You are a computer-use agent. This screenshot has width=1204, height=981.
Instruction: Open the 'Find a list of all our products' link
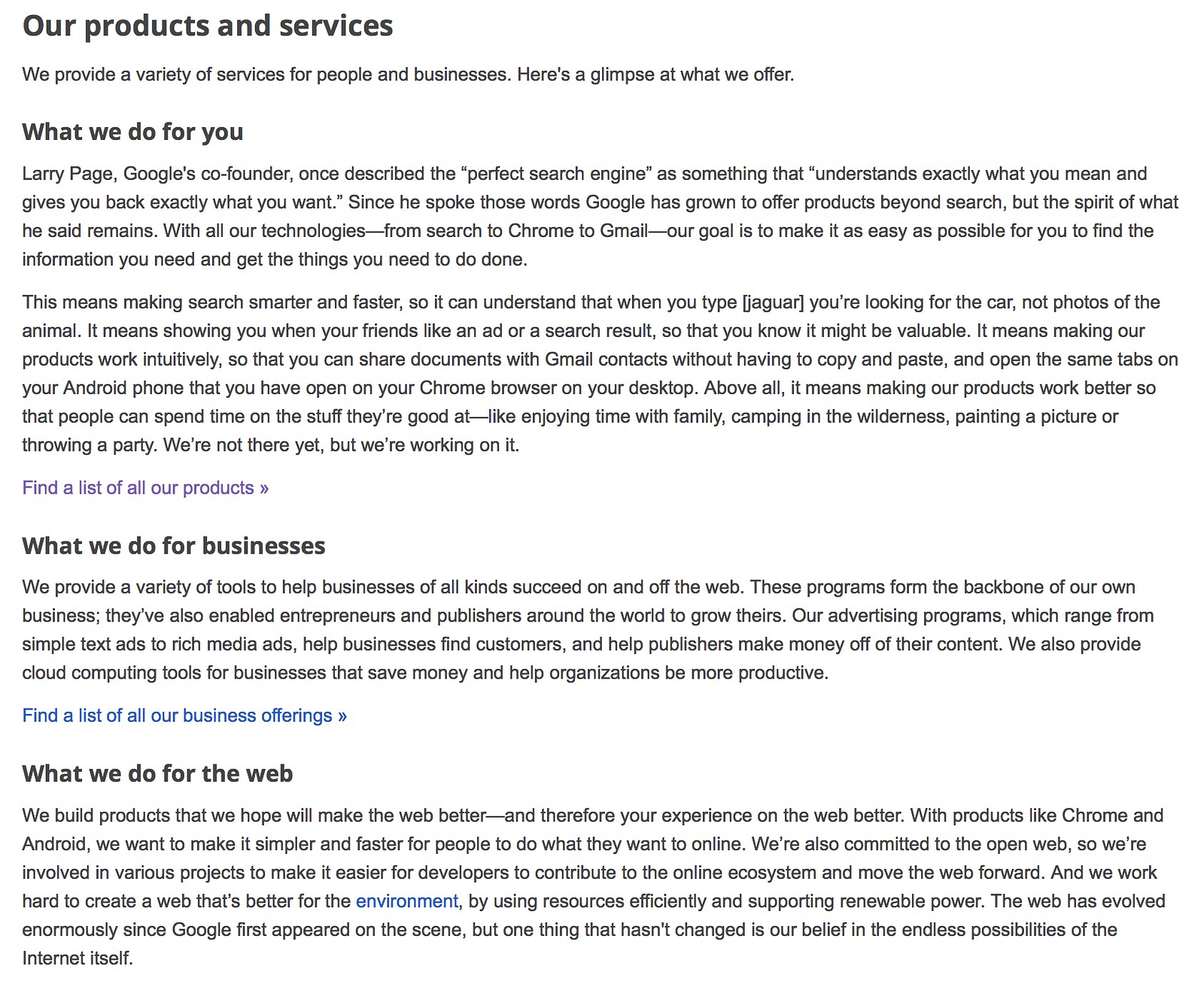tap(145, 488)
